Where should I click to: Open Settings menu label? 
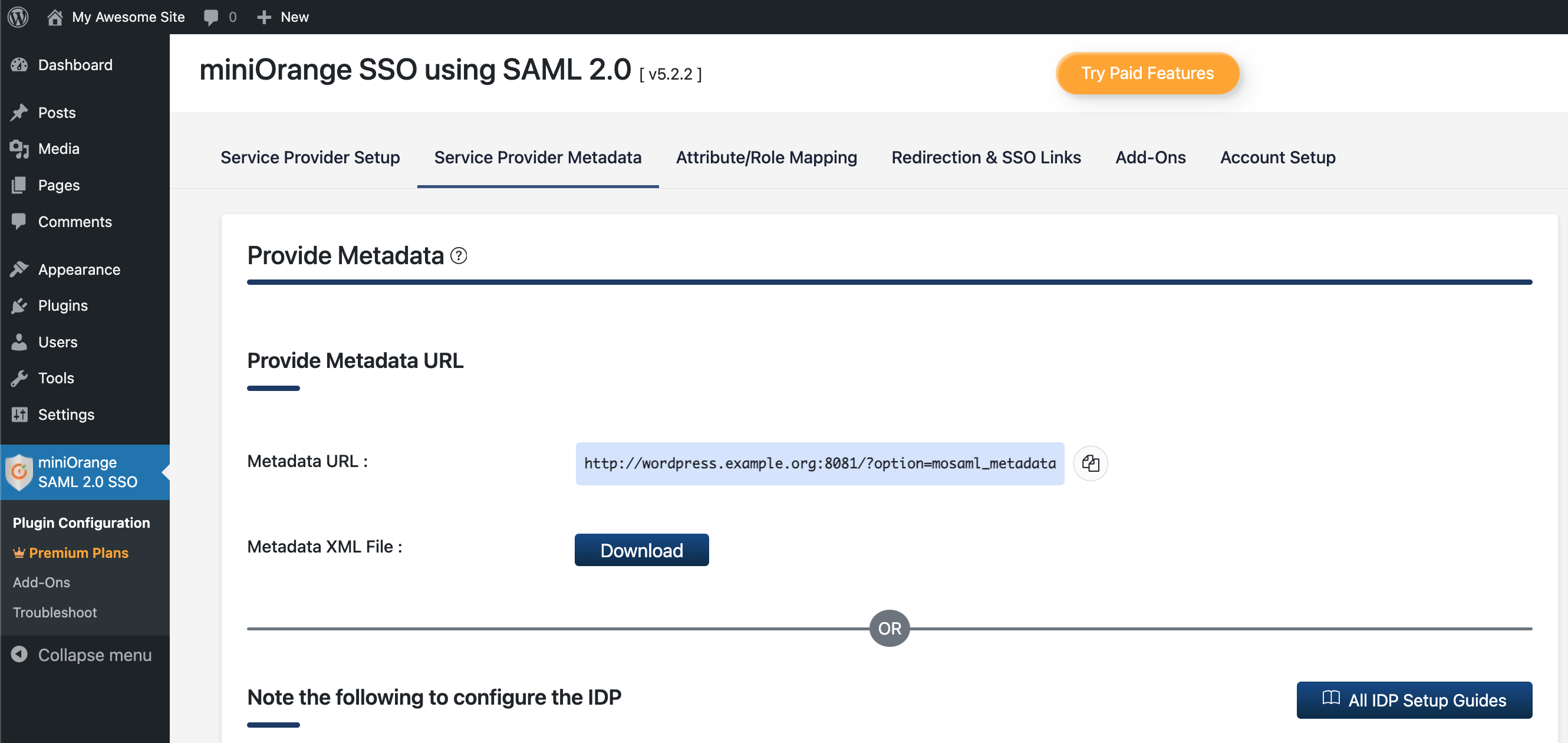click(x=67, y=414)
